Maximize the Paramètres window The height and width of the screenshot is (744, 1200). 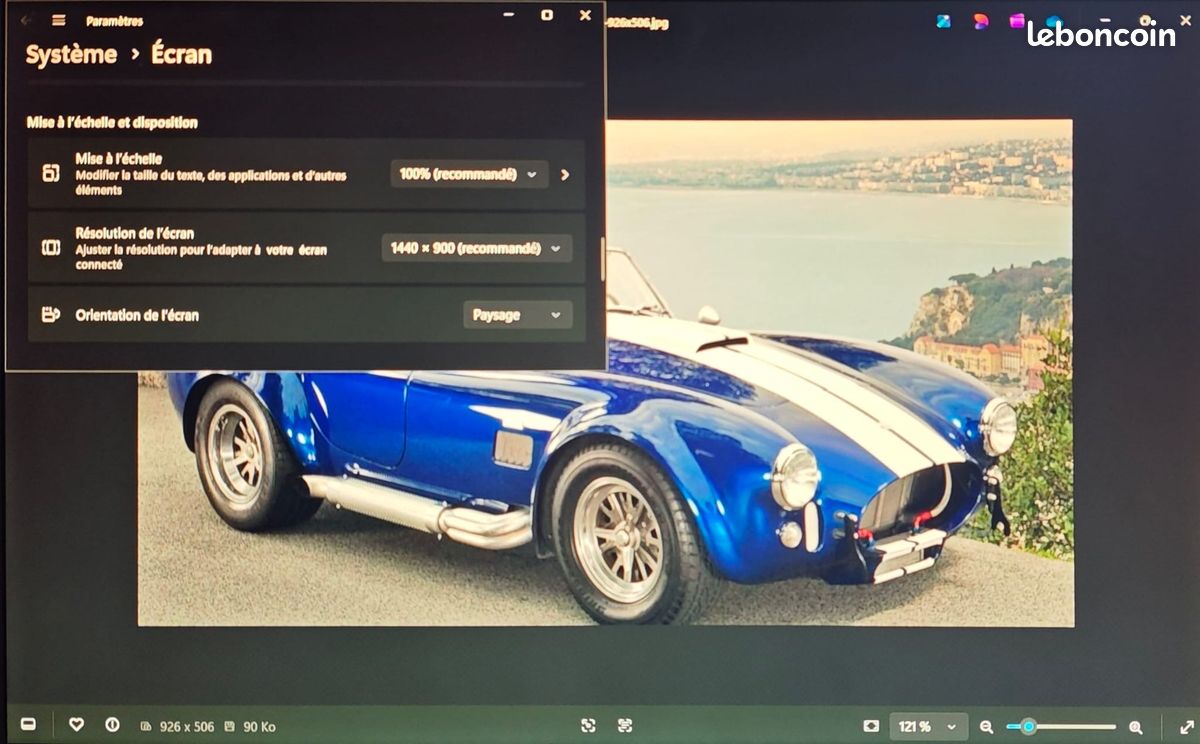point(546,15)
